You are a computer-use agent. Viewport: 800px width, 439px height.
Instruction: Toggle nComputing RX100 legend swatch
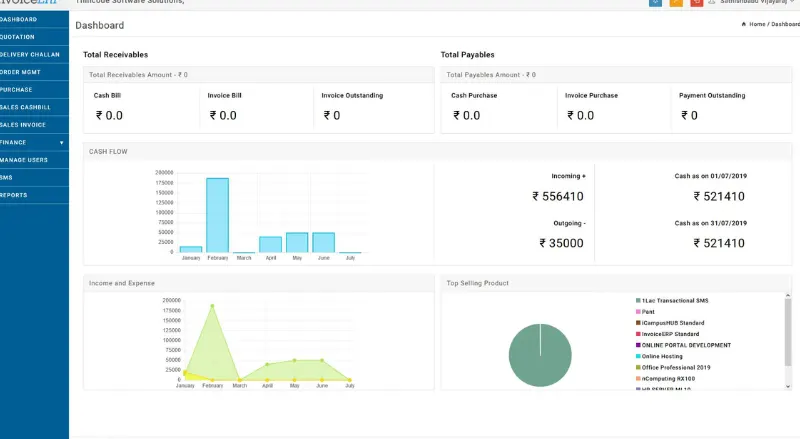(x=638, y=379)
